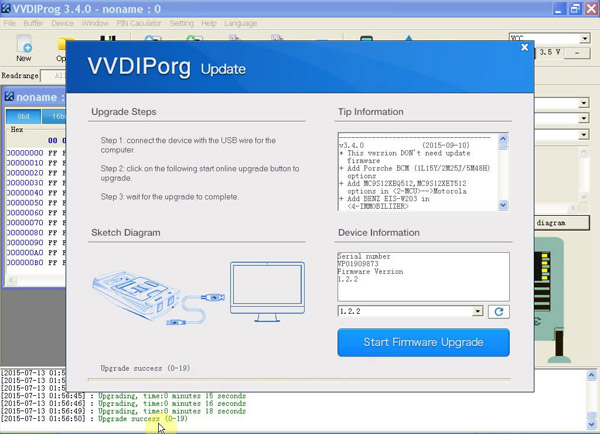The width and height of the screenshot is (600, 434).
Task: Click the Tip Information scroll down arrow
Action: pyautogui.click(x=503, y=205)
